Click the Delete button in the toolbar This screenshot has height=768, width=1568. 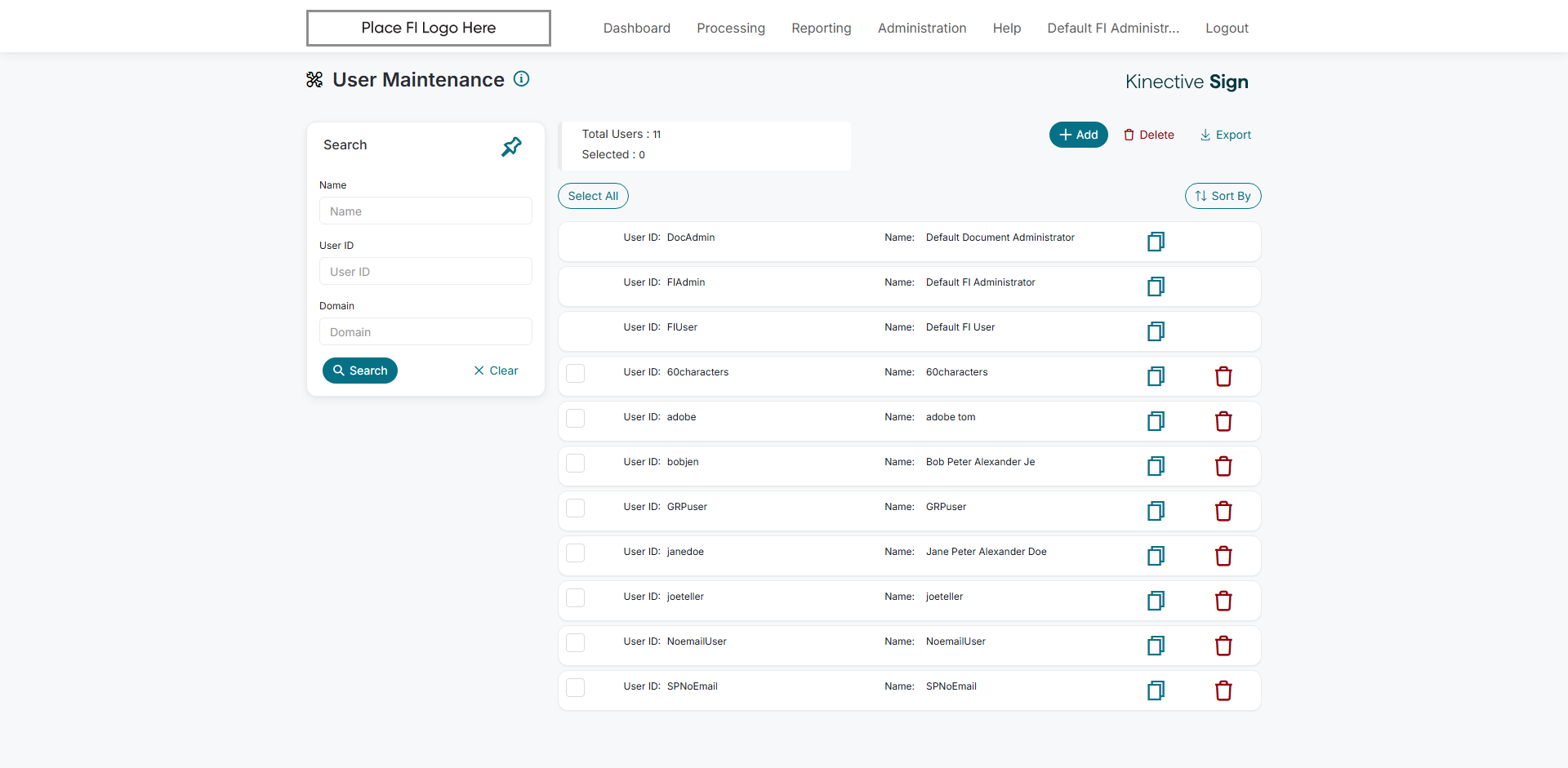tap(1148, 135)
